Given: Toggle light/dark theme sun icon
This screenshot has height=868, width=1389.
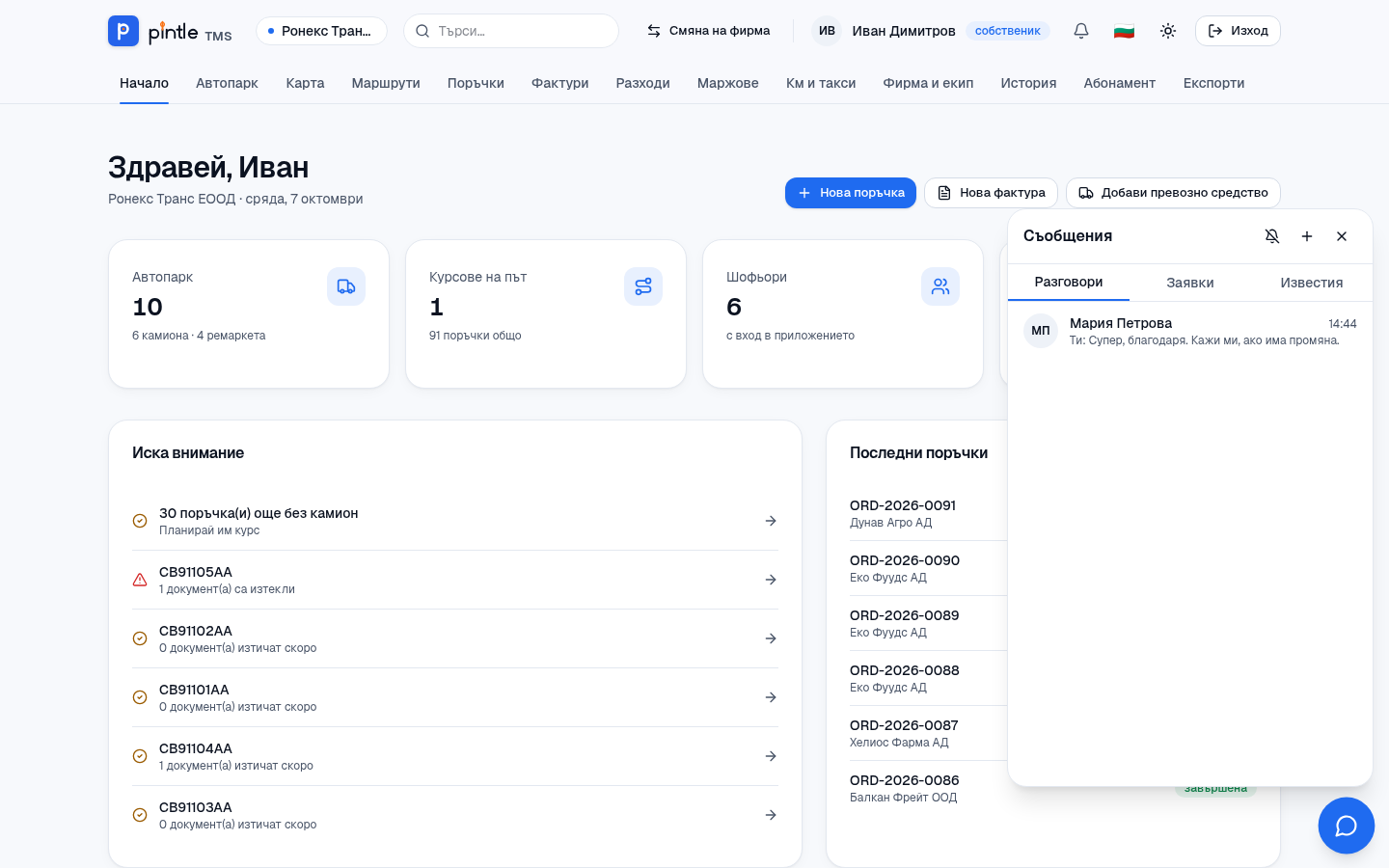Looking at the screenshot, I should click(1168, 31).
